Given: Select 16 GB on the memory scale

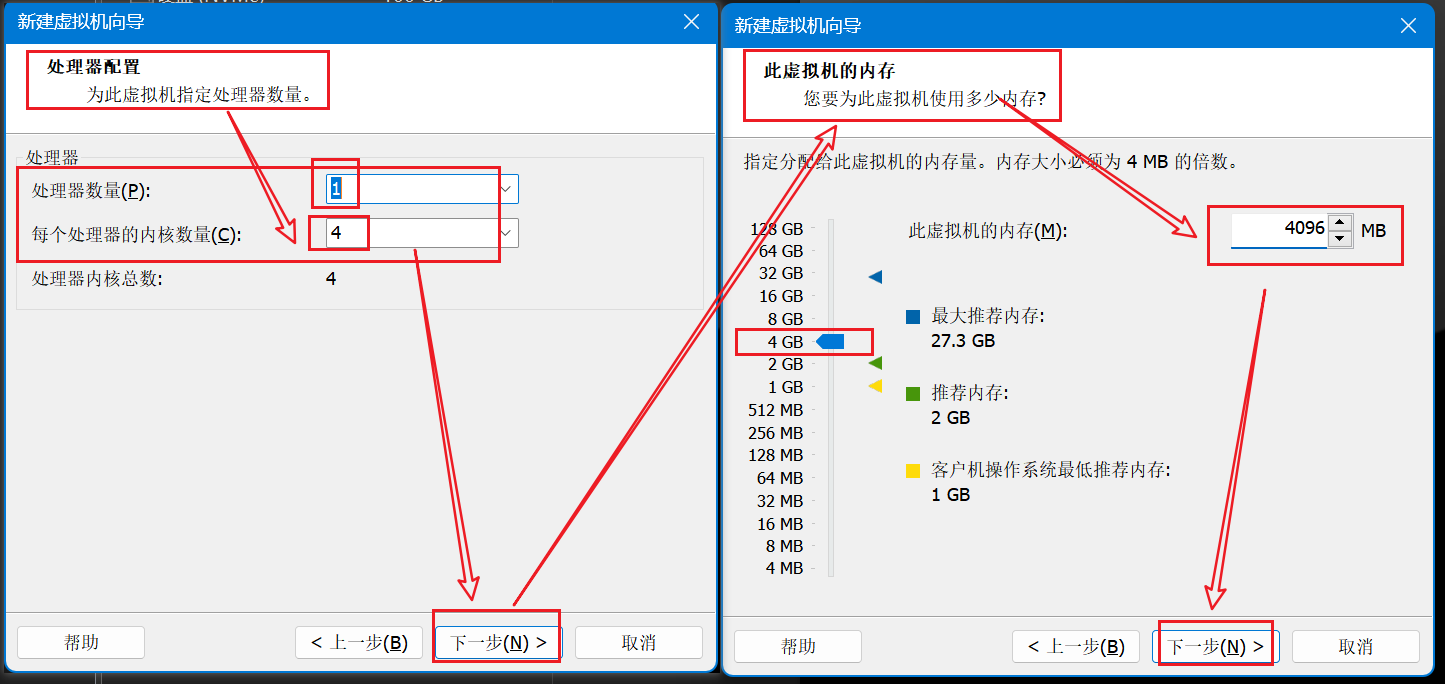Looking at the screenshot, I should click(781, 296).
